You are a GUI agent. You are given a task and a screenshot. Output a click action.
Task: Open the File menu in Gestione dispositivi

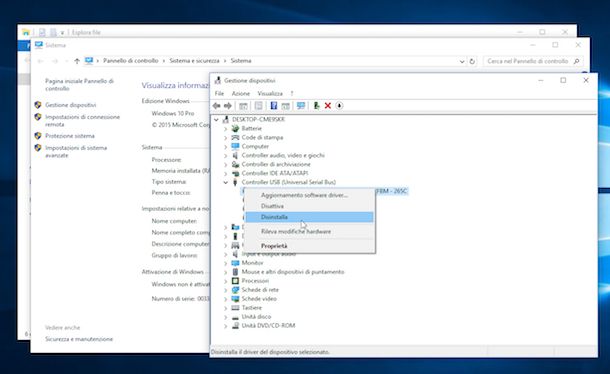click(219, 93)
